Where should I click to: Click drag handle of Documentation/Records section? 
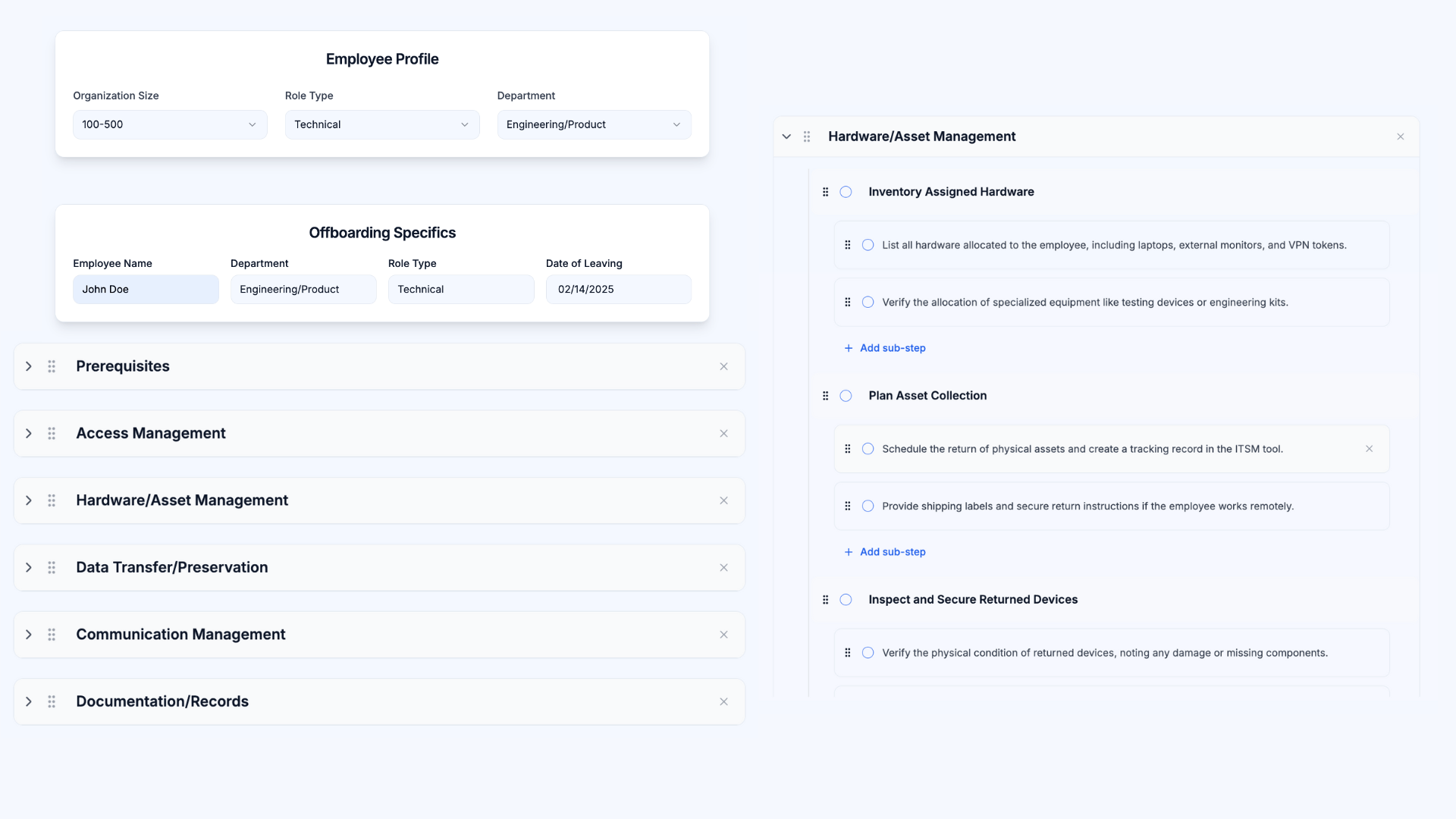tap(52, 701)
